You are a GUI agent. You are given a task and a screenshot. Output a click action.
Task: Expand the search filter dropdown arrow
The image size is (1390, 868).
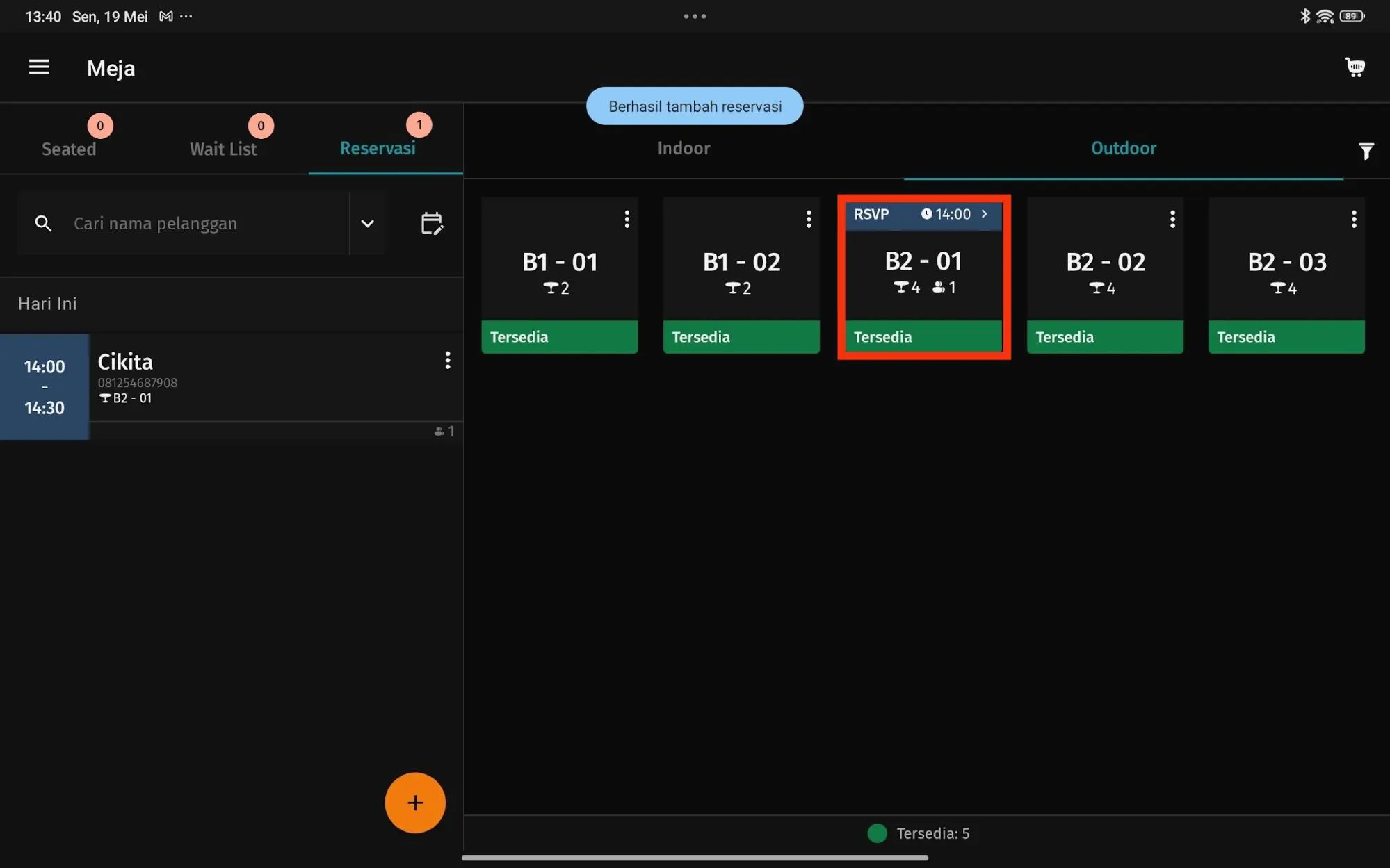(367, 223)
